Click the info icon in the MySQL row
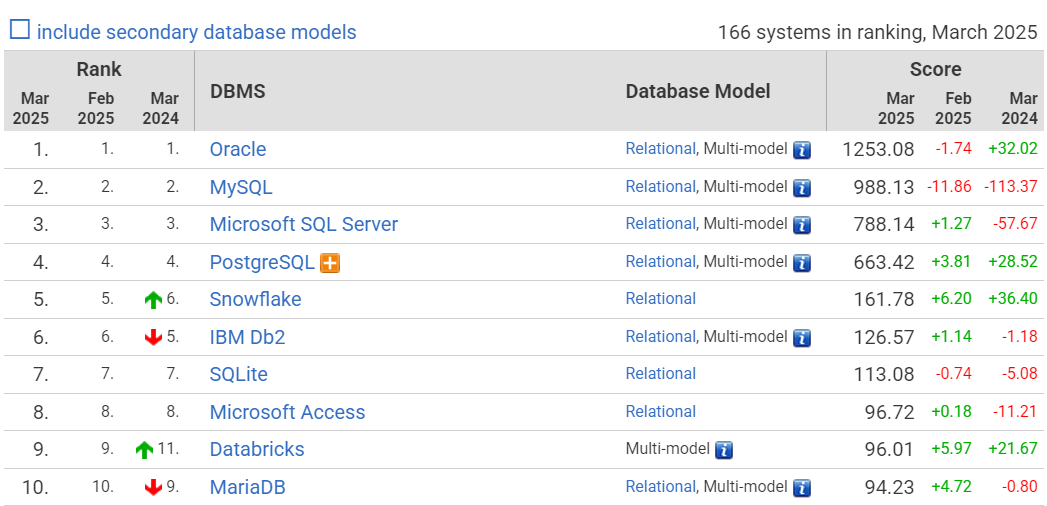1047x506 pixels. tap(802, 188)
